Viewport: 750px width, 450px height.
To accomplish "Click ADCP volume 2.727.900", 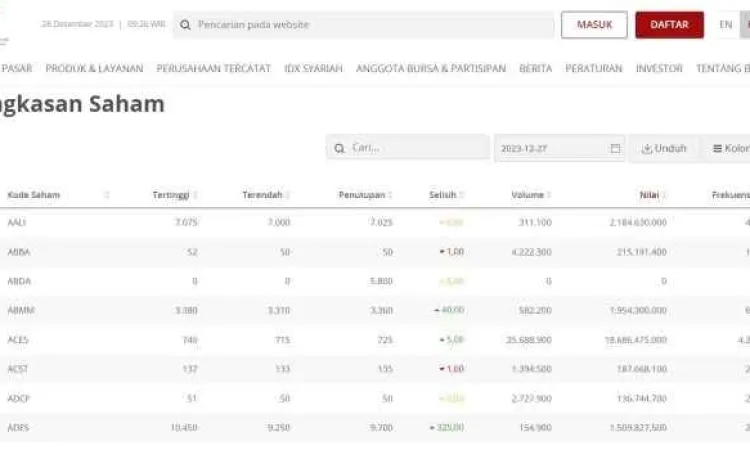I will click(531, 398).
